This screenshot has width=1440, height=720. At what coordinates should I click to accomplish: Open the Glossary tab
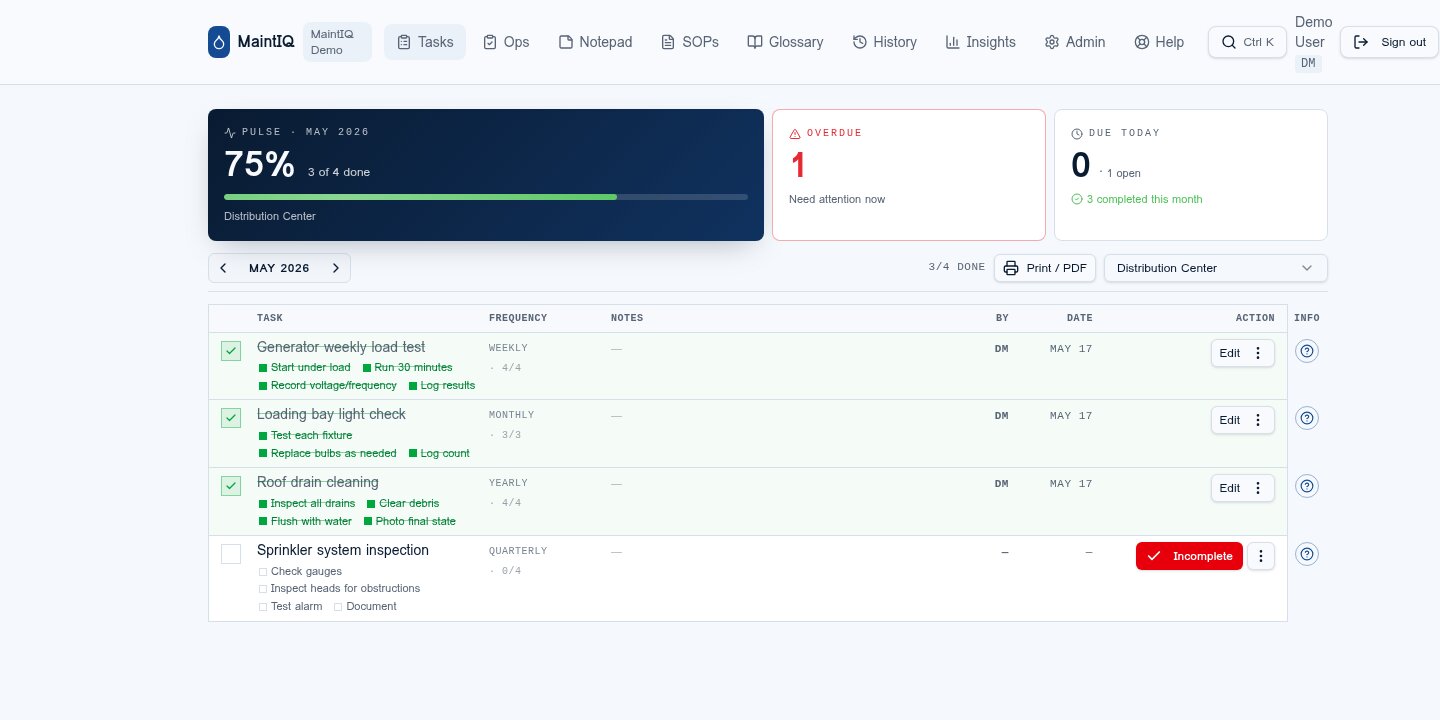tap(785, 42)
